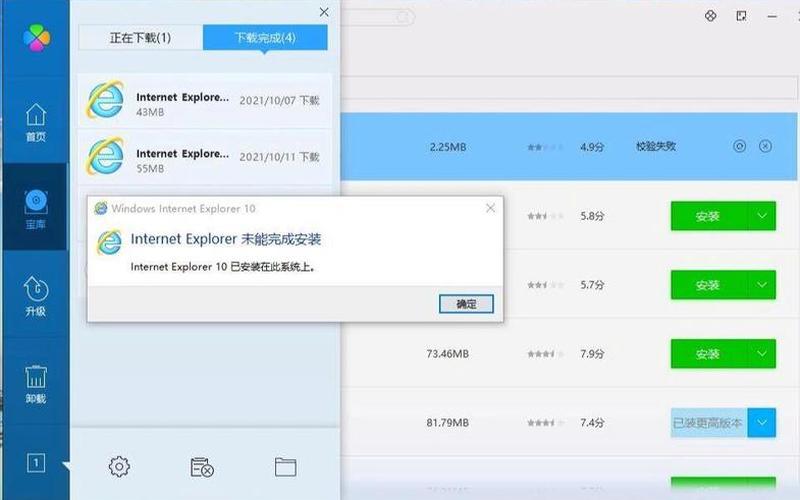Expand install dropdown in 7.9分 row

click(762, 354)
